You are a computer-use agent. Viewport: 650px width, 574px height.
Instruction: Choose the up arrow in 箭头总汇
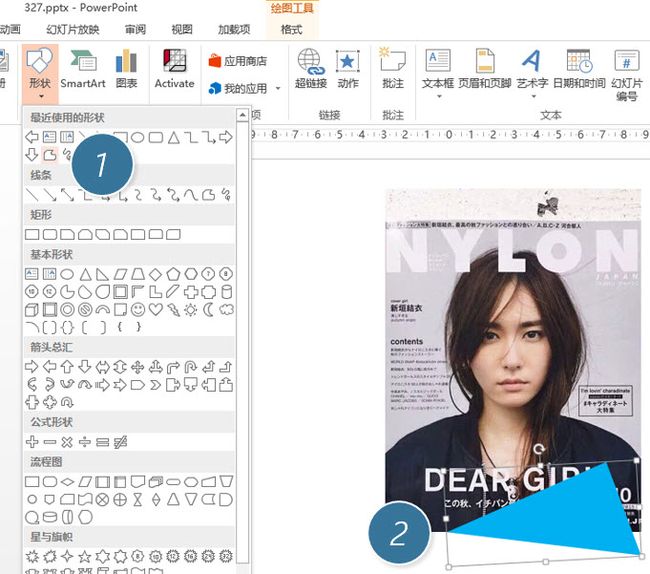(x=67, y=367)
